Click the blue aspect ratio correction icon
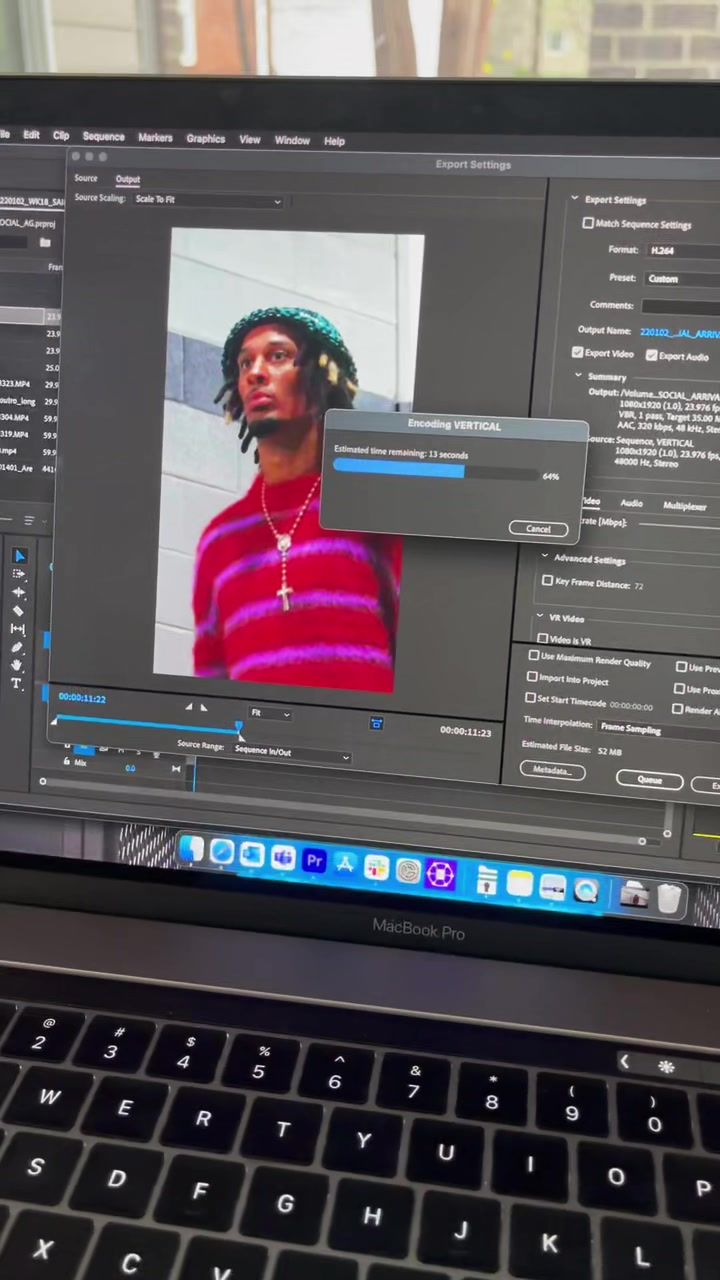This screenshot has height=1280, width=720. [376, 723]
